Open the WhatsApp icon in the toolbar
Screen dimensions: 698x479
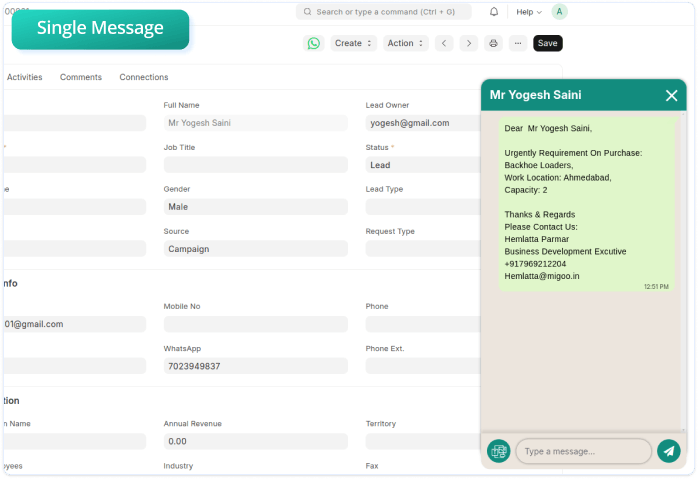coord(314,43)
